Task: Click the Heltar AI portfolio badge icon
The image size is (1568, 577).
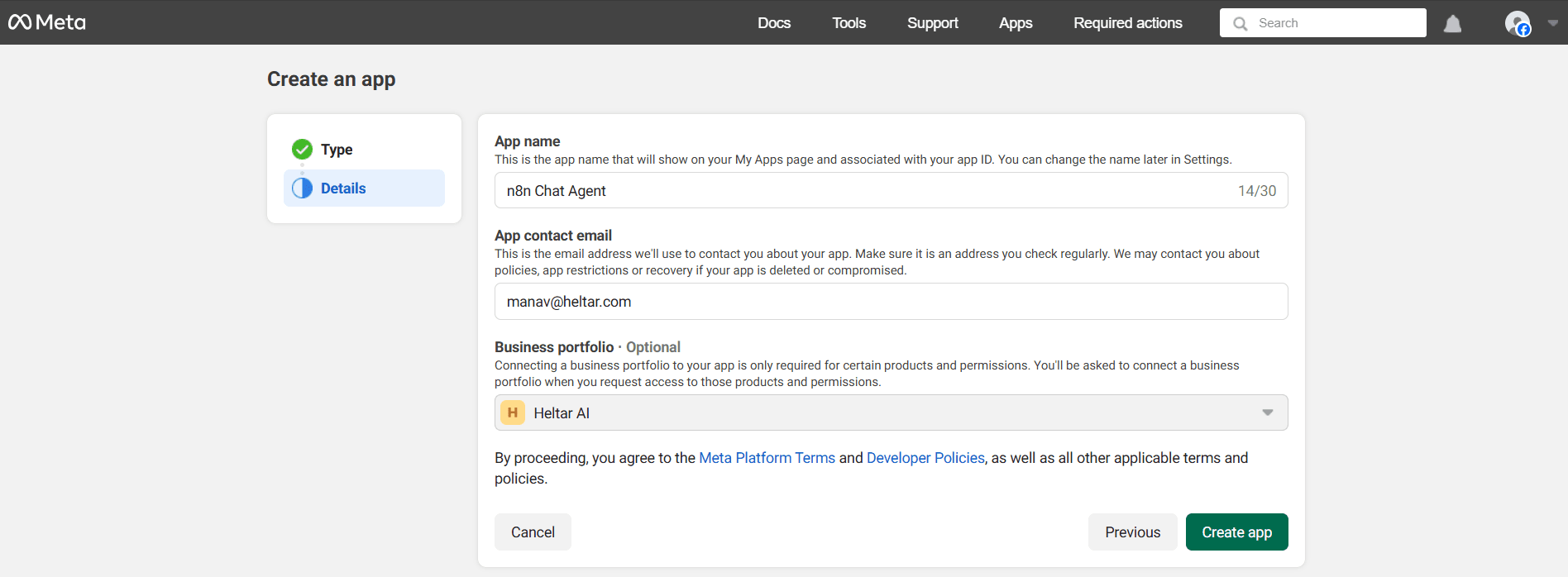Action: (x=513, y=412)
